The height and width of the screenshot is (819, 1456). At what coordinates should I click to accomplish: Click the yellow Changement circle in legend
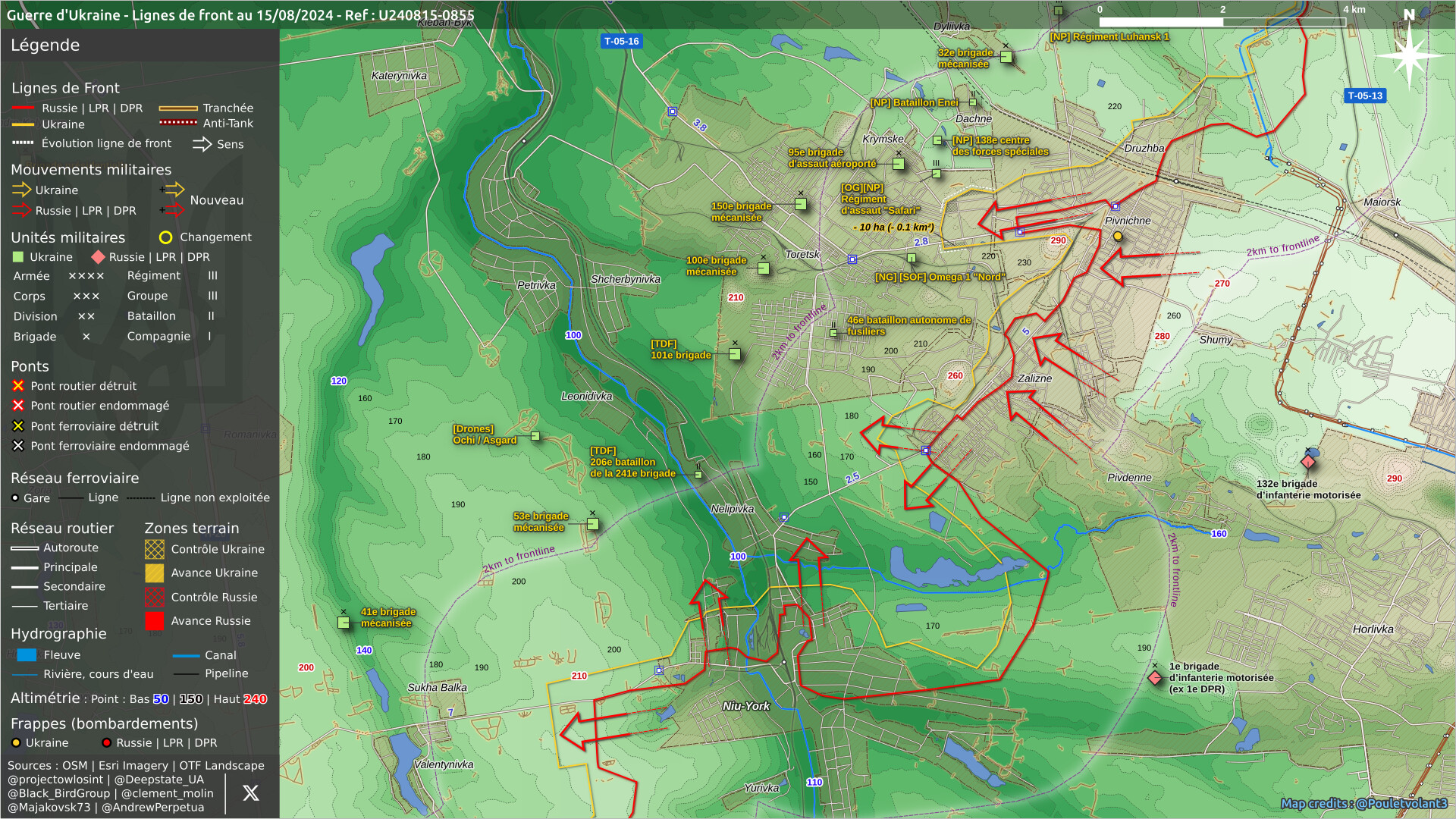[x=165, y=237]
